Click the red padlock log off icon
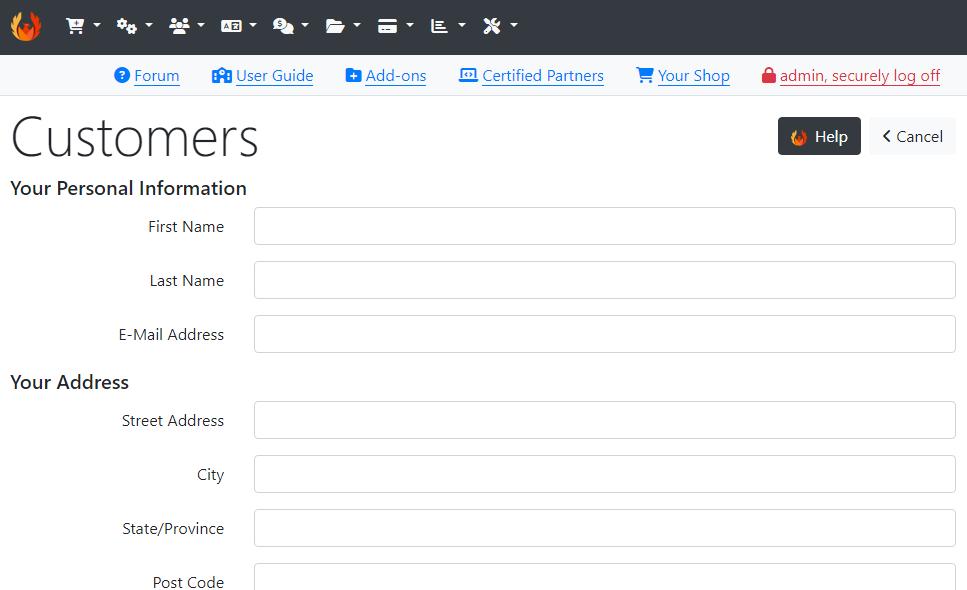The image size is (967, 590). tap(768, 75)
